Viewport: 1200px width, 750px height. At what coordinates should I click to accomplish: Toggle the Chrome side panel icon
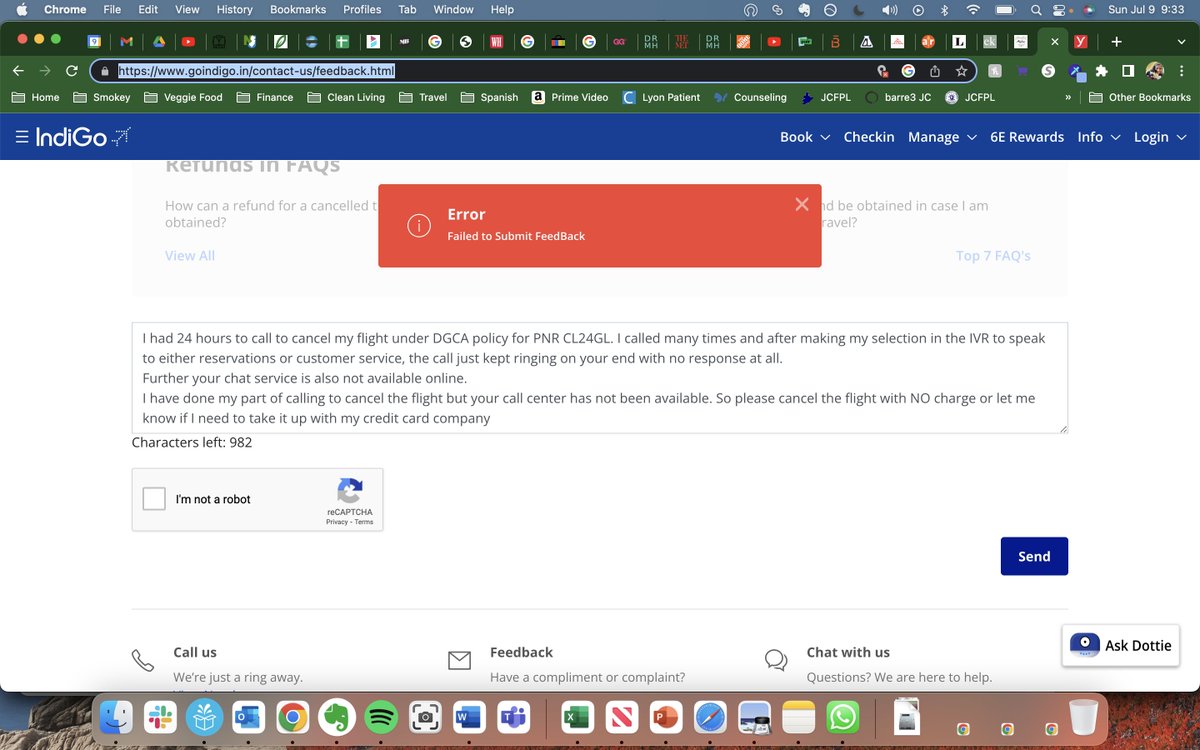[x=1128, y=71]
